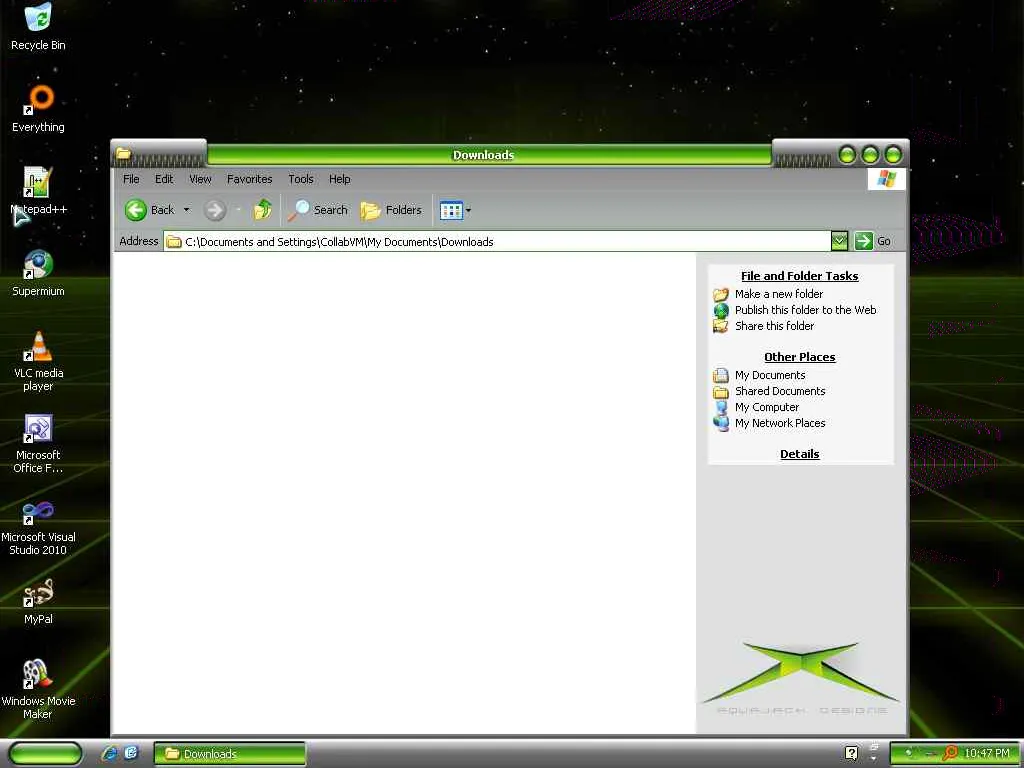Open the Views dropdown arrow
Viewport: 1024px width, 768px height.
tap(468, 210)
